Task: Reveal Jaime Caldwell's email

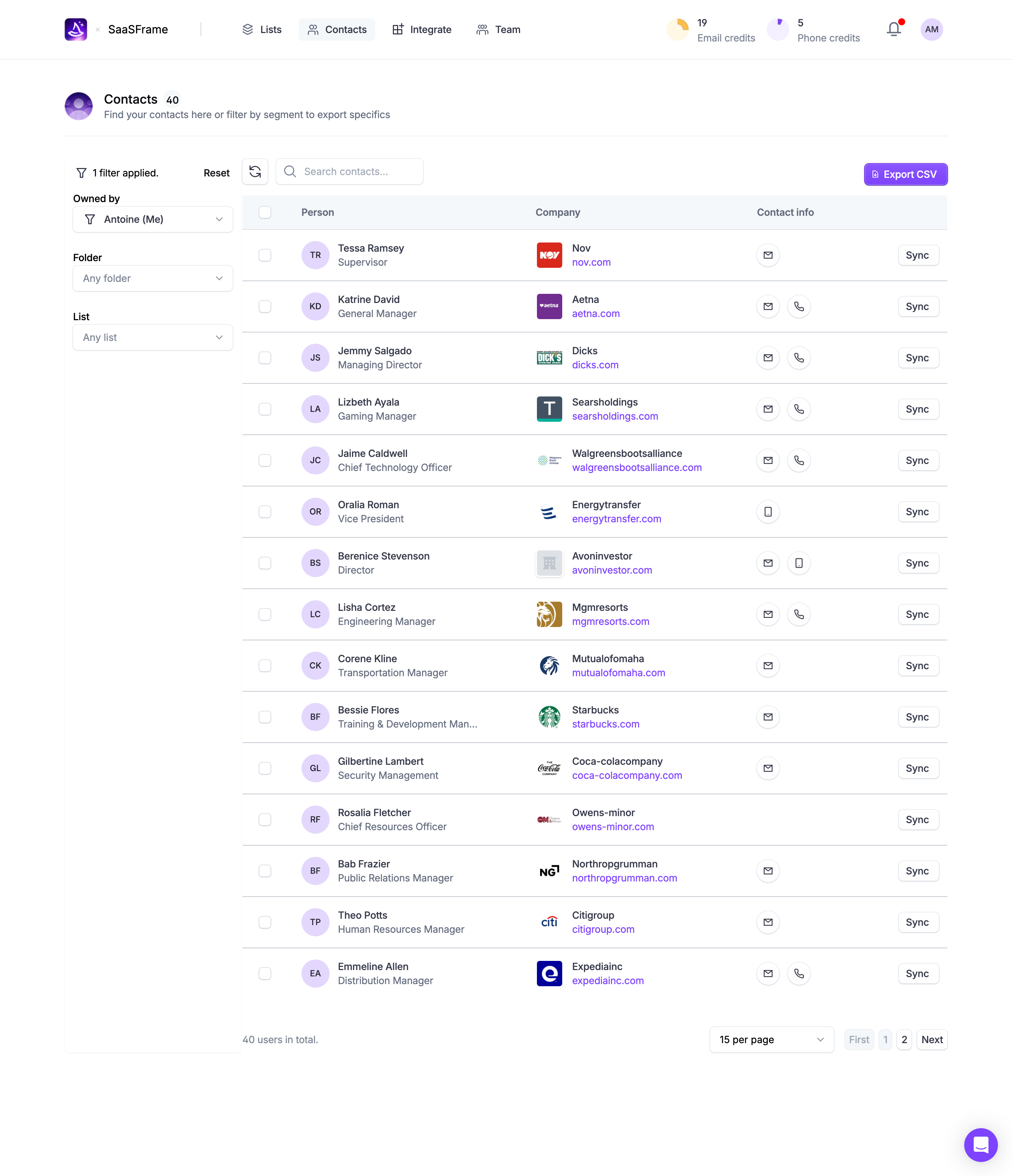Action: pos(768,460)
